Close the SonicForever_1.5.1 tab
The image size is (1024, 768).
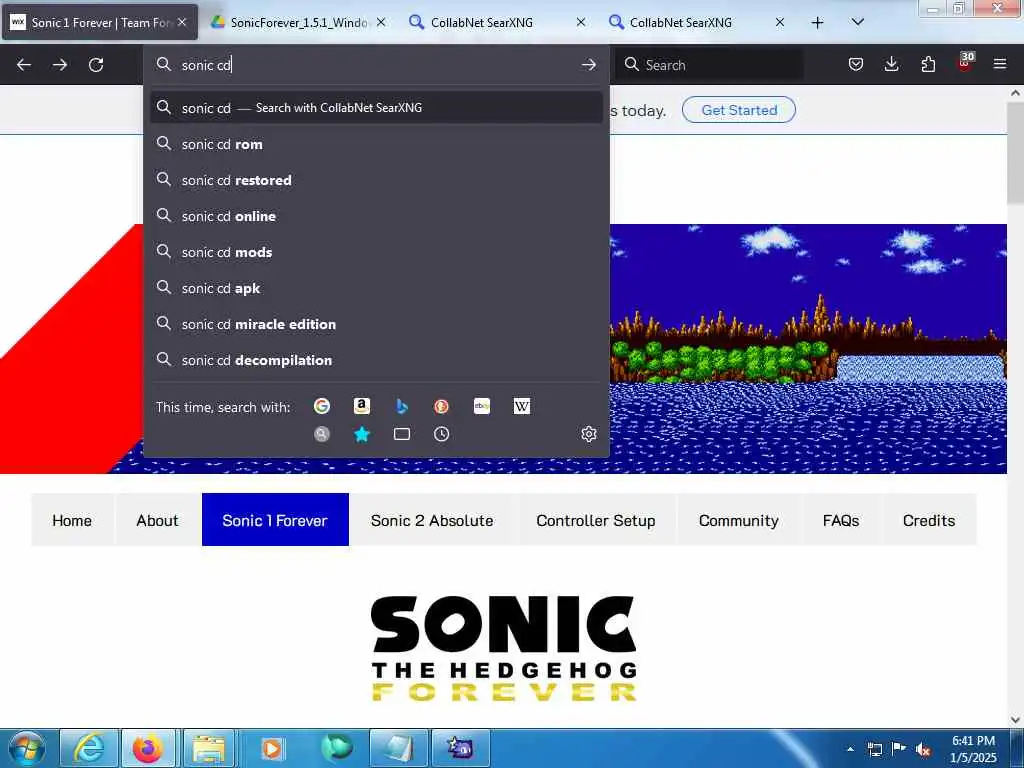(381, 22)
